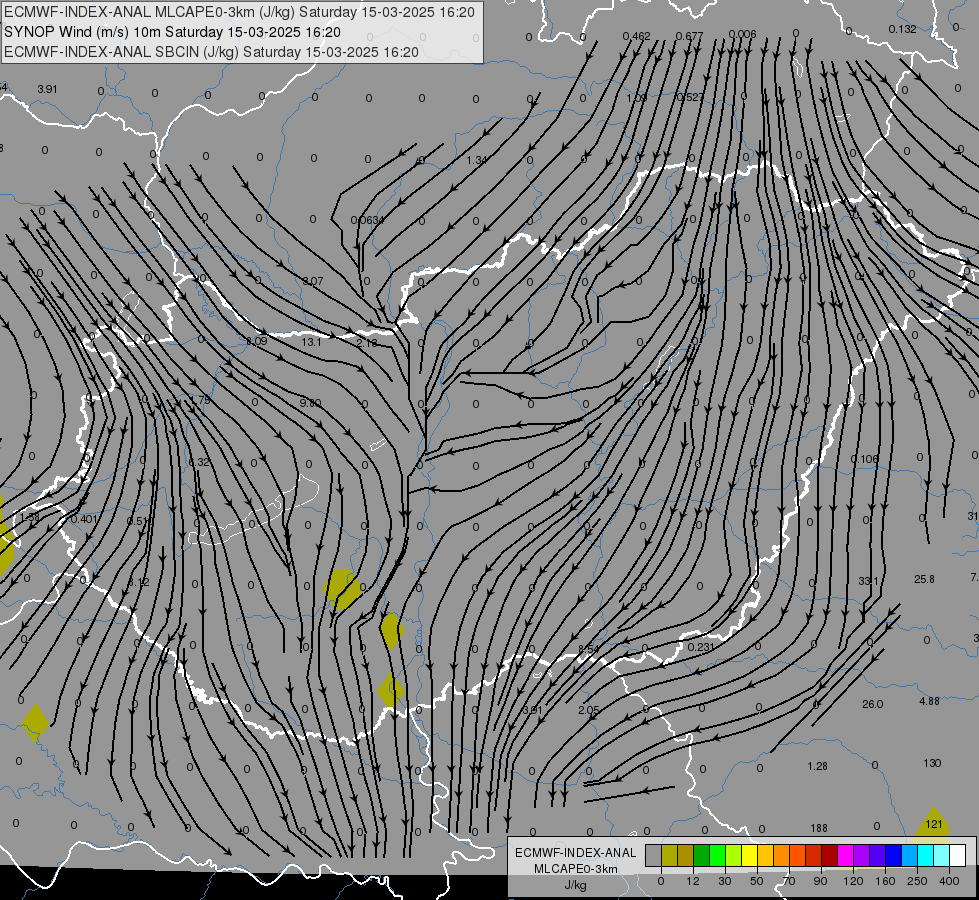Click the map value 2.05
This screenshot has width=979, height=900.
pos(589,710)
